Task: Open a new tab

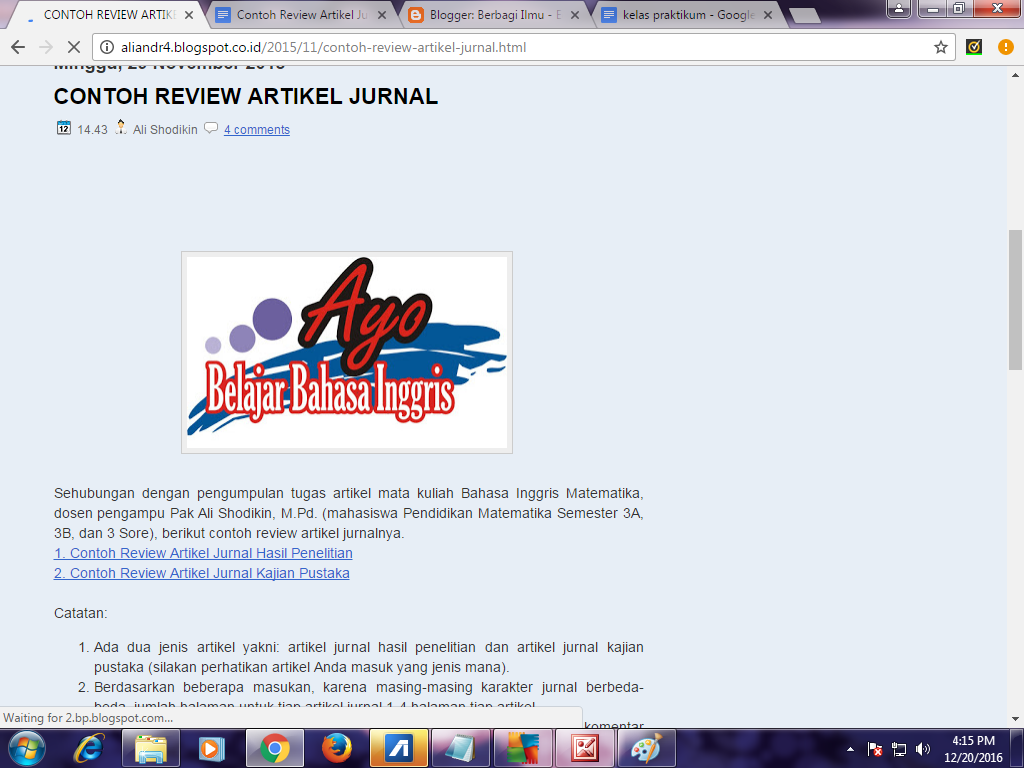Action: click(x=804, y=16)
